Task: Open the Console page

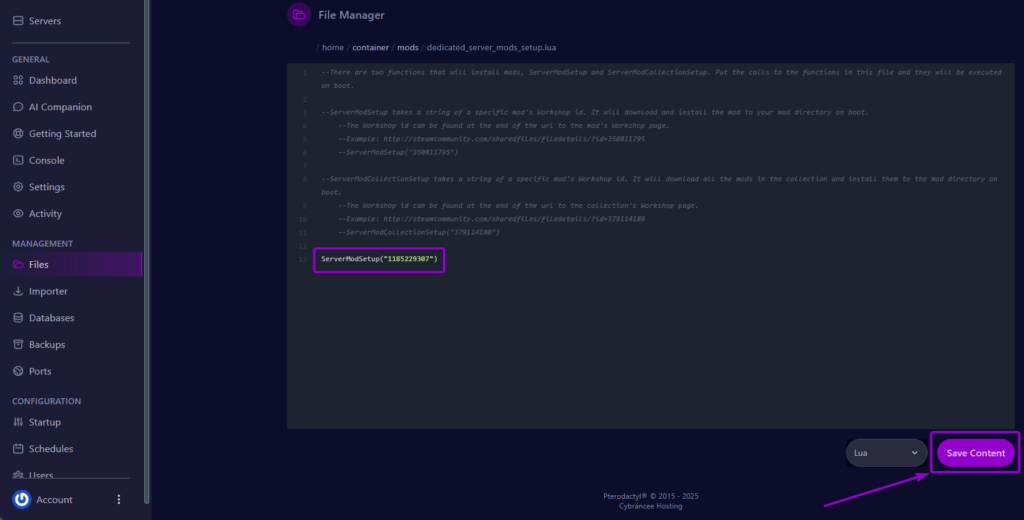Action: tap(46, 161)
